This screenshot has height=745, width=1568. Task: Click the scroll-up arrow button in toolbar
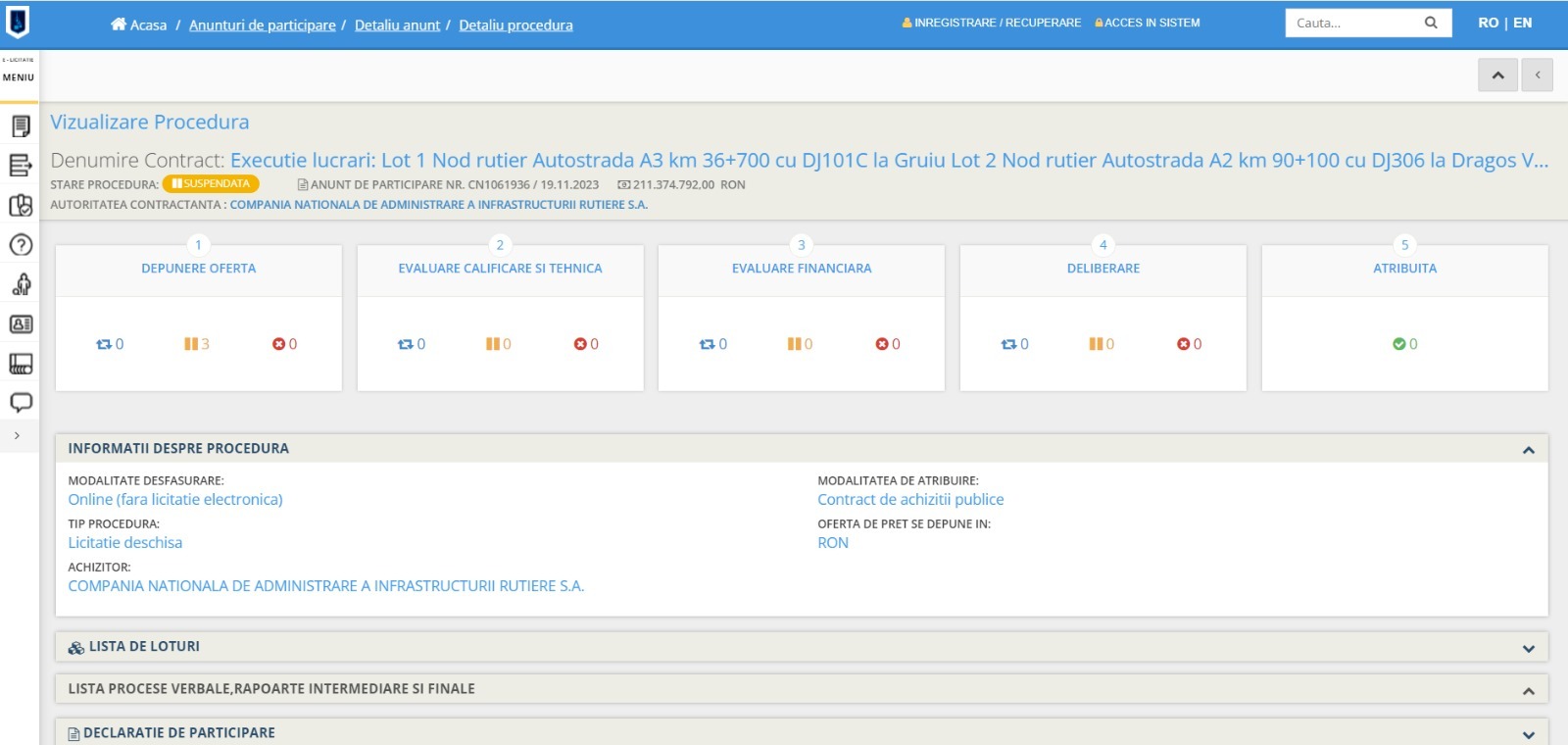[x=1497, y=74]
